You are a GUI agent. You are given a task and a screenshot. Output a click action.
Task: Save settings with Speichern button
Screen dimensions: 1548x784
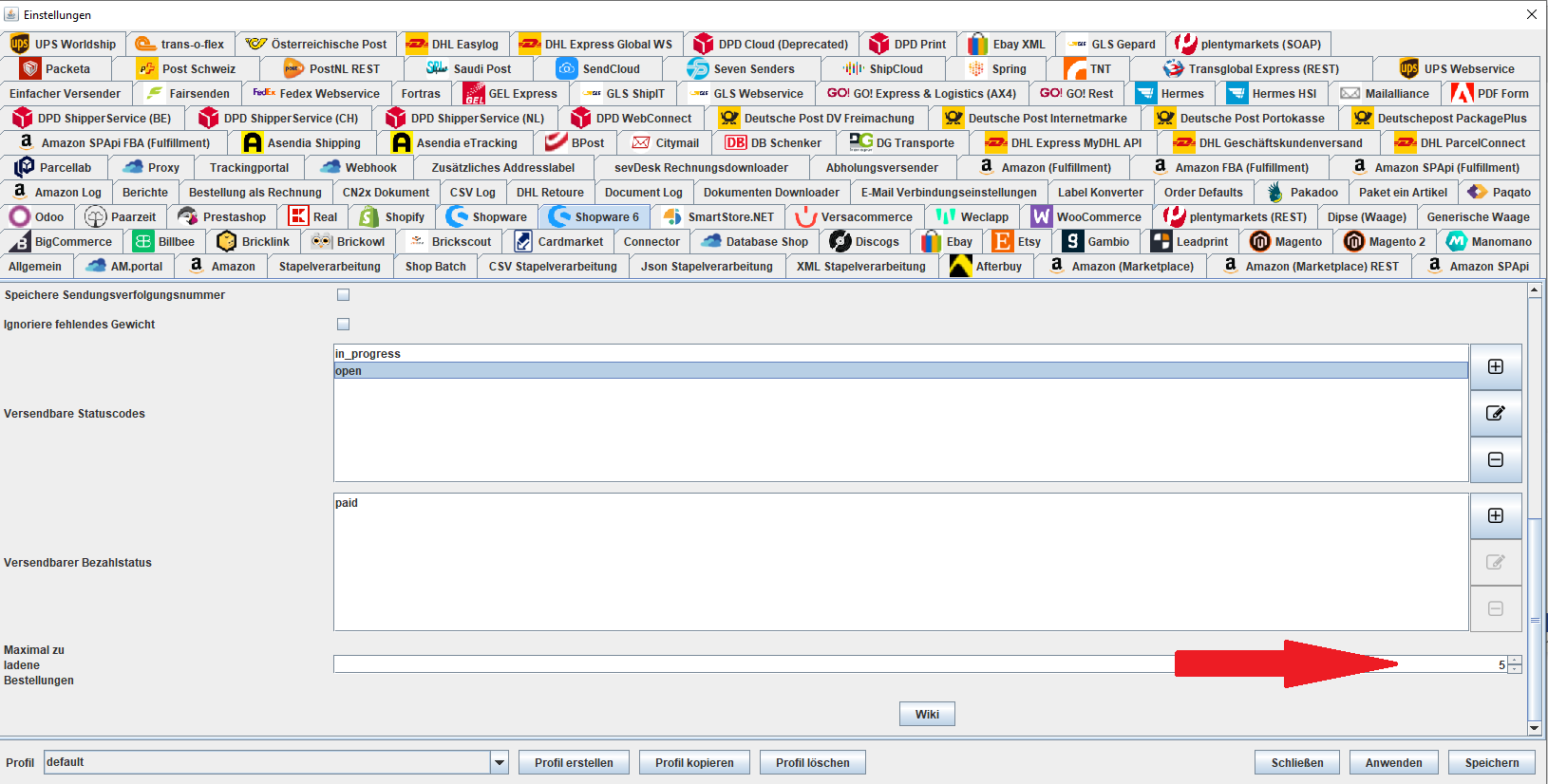pyautogui.click(x=1492, y=762)
